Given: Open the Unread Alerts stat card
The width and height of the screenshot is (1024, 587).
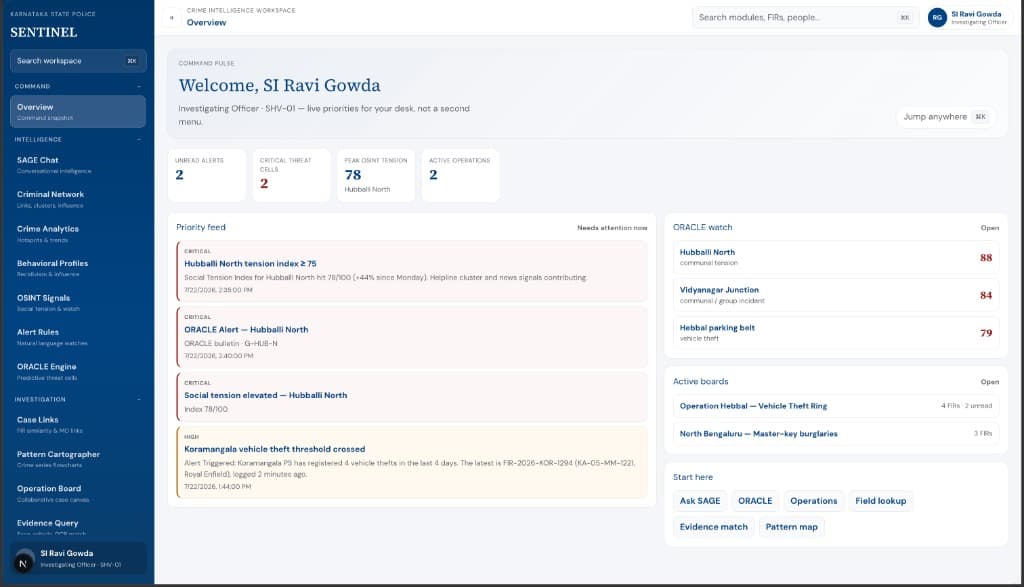Looking at the screenshot, I should coord(207,175).
